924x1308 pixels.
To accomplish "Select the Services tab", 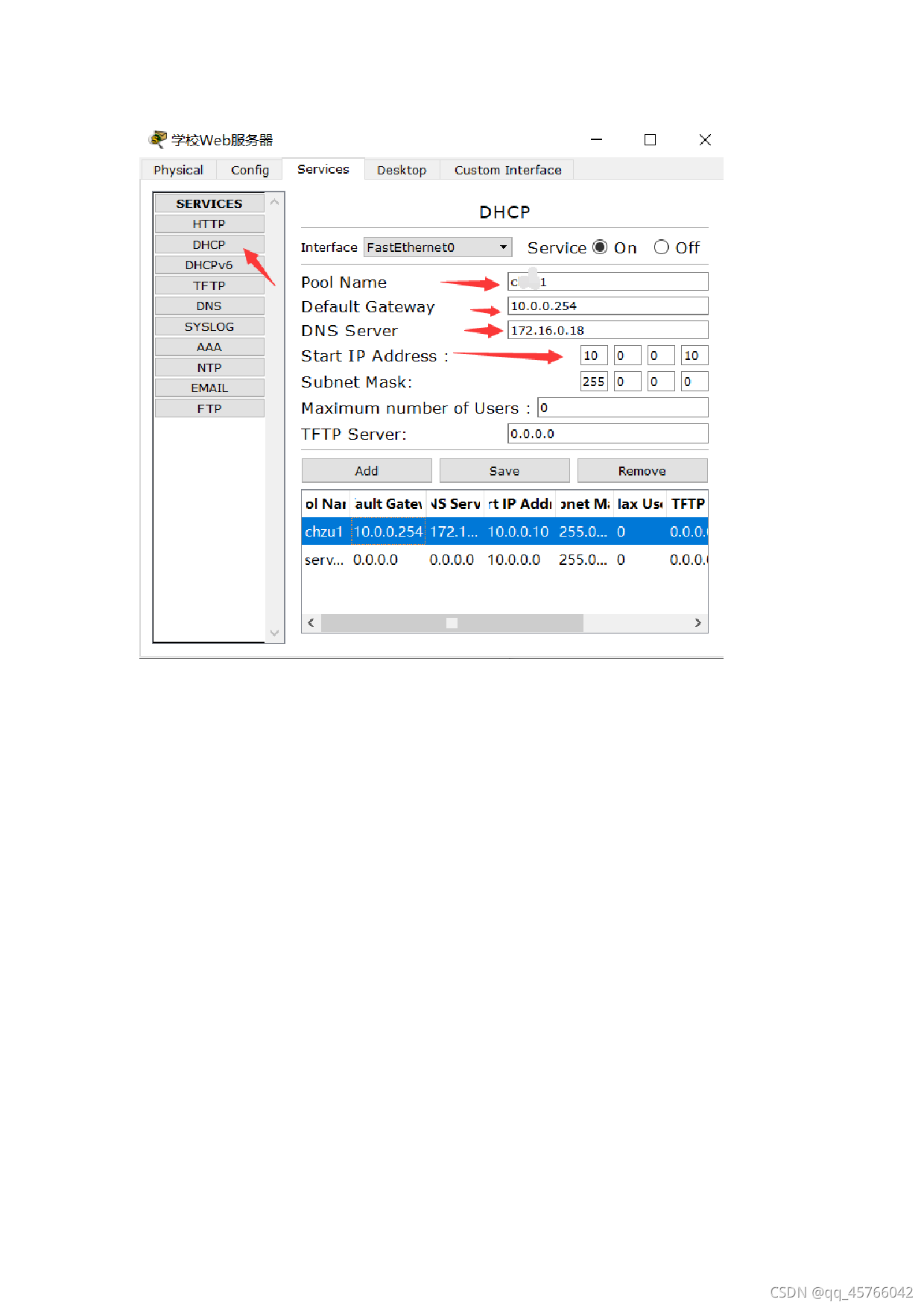I will coord(323,169).
